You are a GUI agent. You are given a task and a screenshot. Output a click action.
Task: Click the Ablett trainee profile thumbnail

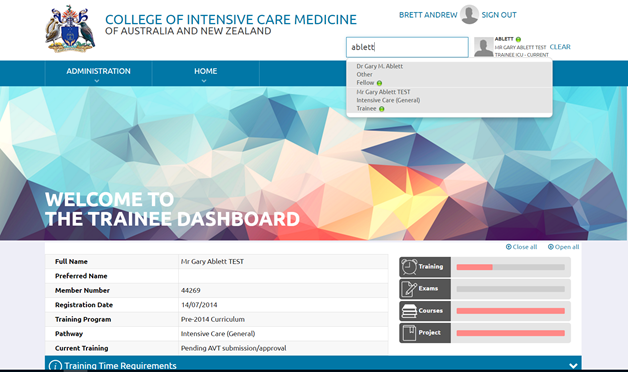(x=483, y=47)
